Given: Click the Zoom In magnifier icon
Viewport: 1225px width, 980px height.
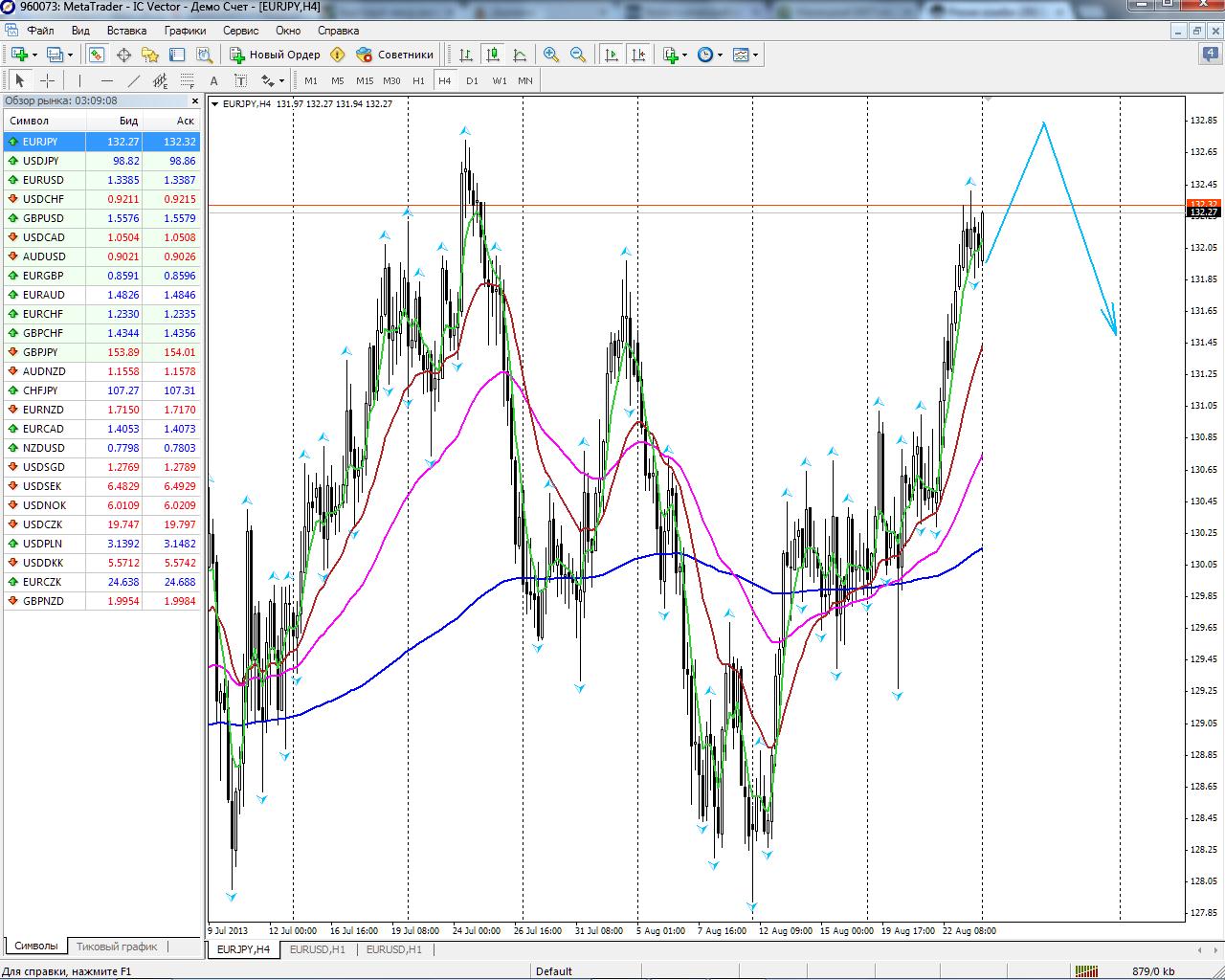Looking at the screenshot, I should click(550, 55).
